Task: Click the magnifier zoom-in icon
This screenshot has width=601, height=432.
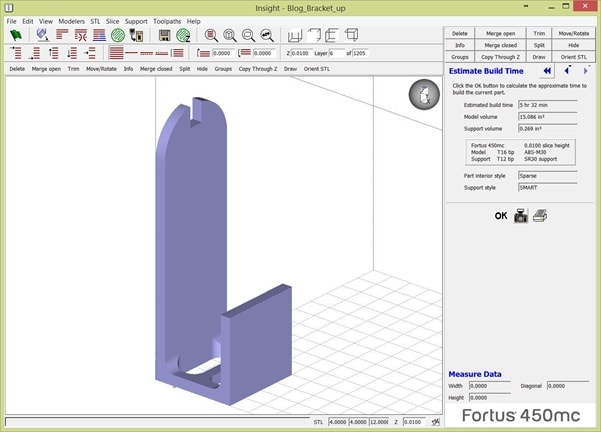Action: (211, 35)
